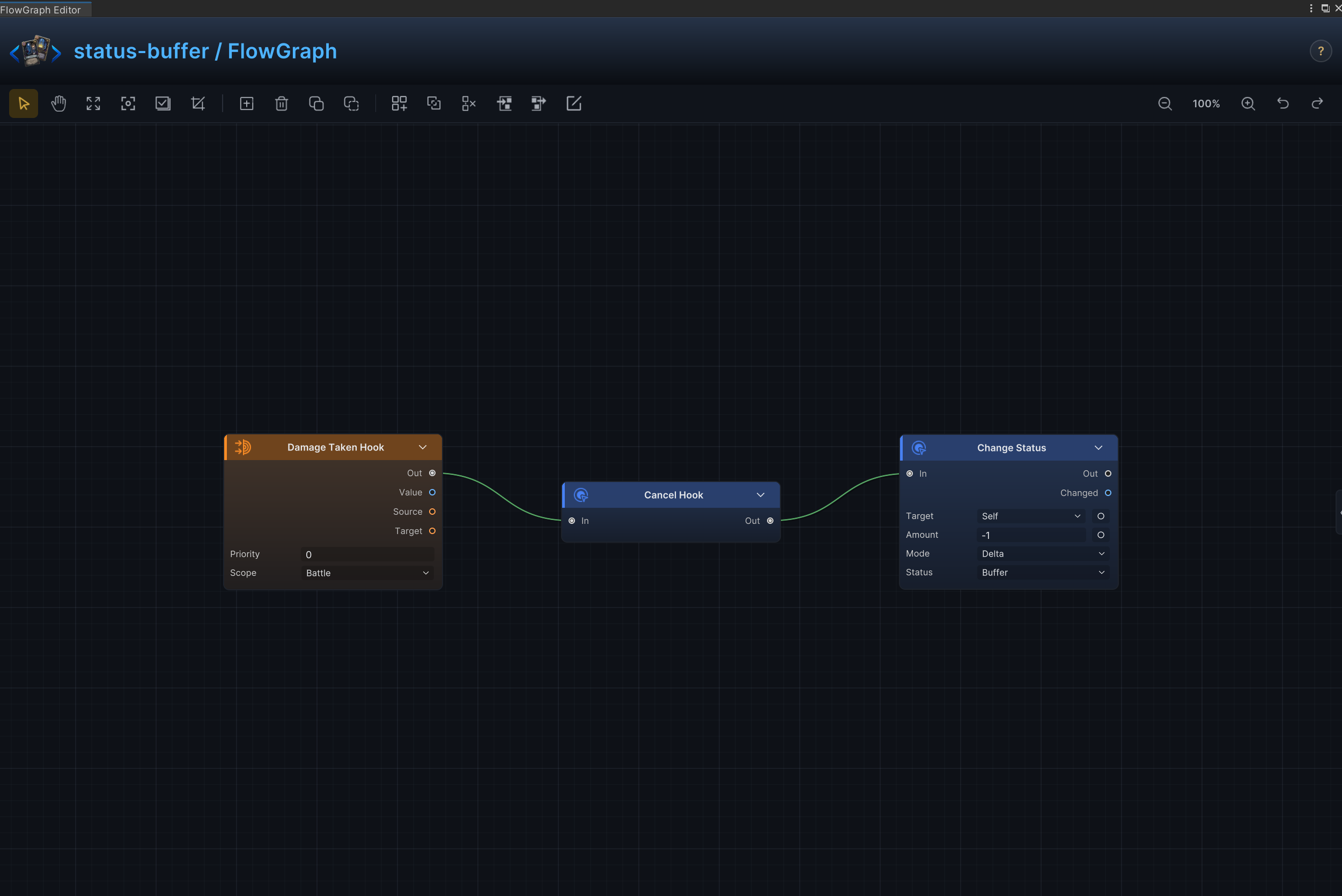The image size is (1342, 896).
Task: Open the Scope dropdown showing Battle
Action: (x=367, y=573)
